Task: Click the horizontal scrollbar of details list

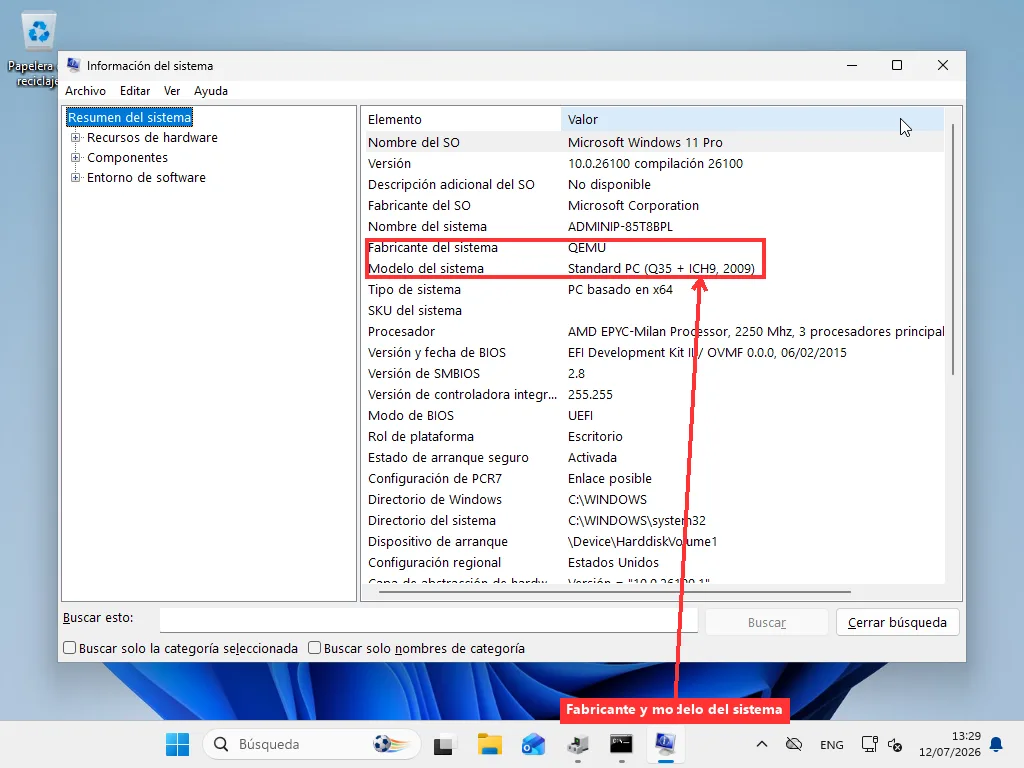Action: point(615,592)
